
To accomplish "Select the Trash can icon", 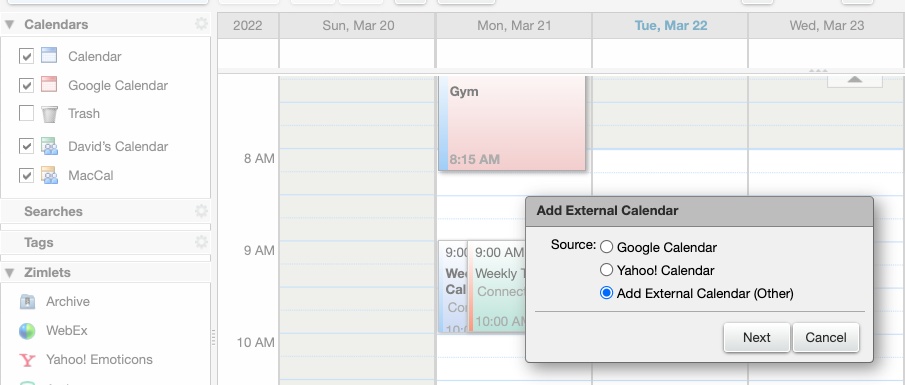I will tap(49, 114).
